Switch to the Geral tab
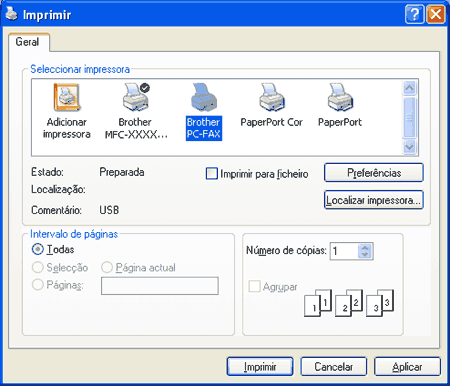 coord(27,42)
